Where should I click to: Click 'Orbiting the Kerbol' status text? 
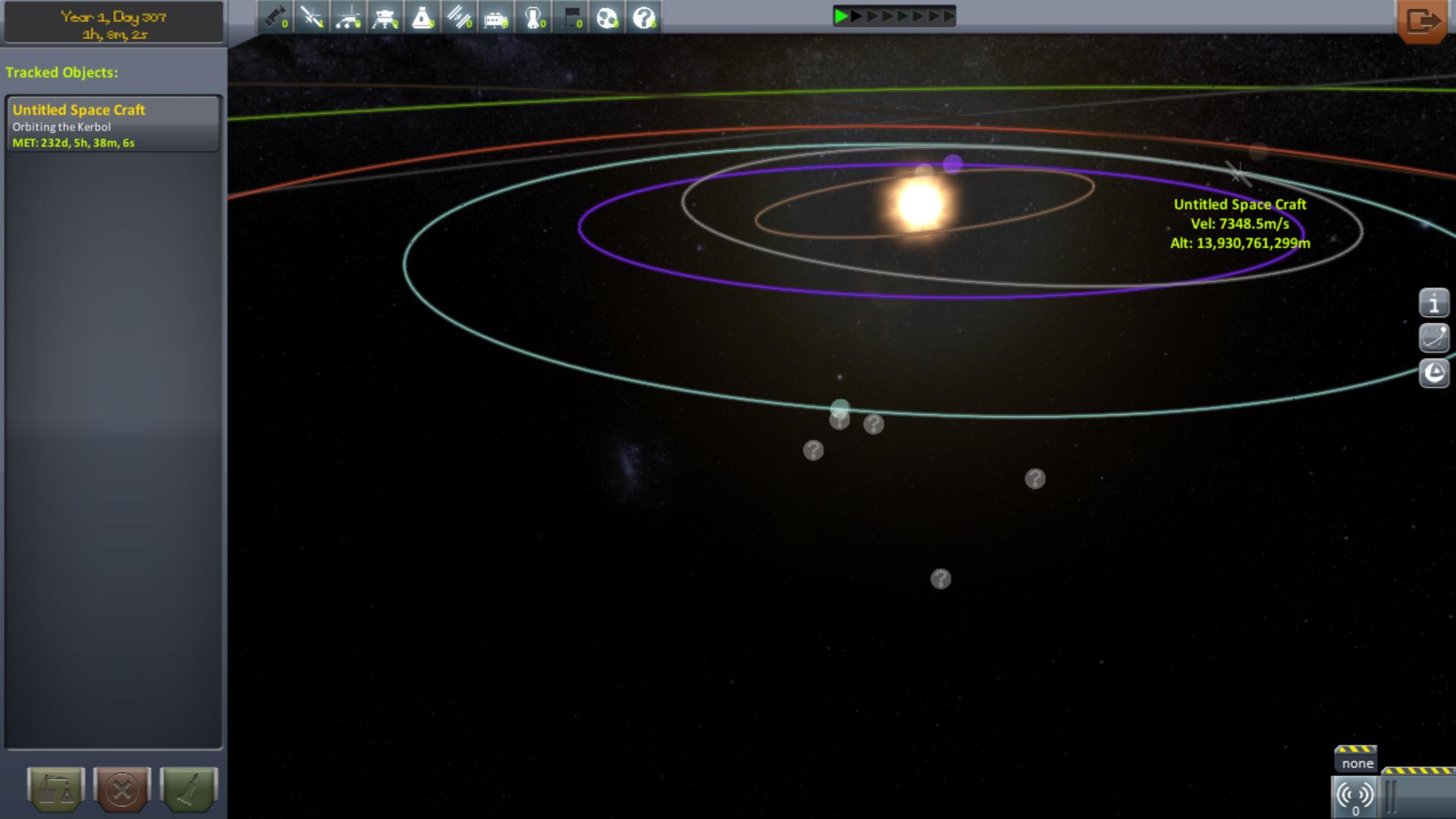click(x=61, y=127)
